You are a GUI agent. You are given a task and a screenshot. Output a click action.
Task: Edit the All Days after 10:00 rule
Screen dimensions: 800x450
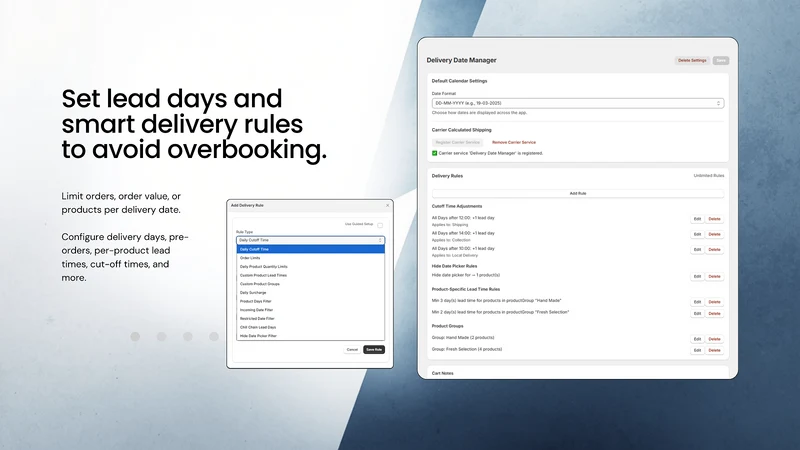tap(697, 249)
